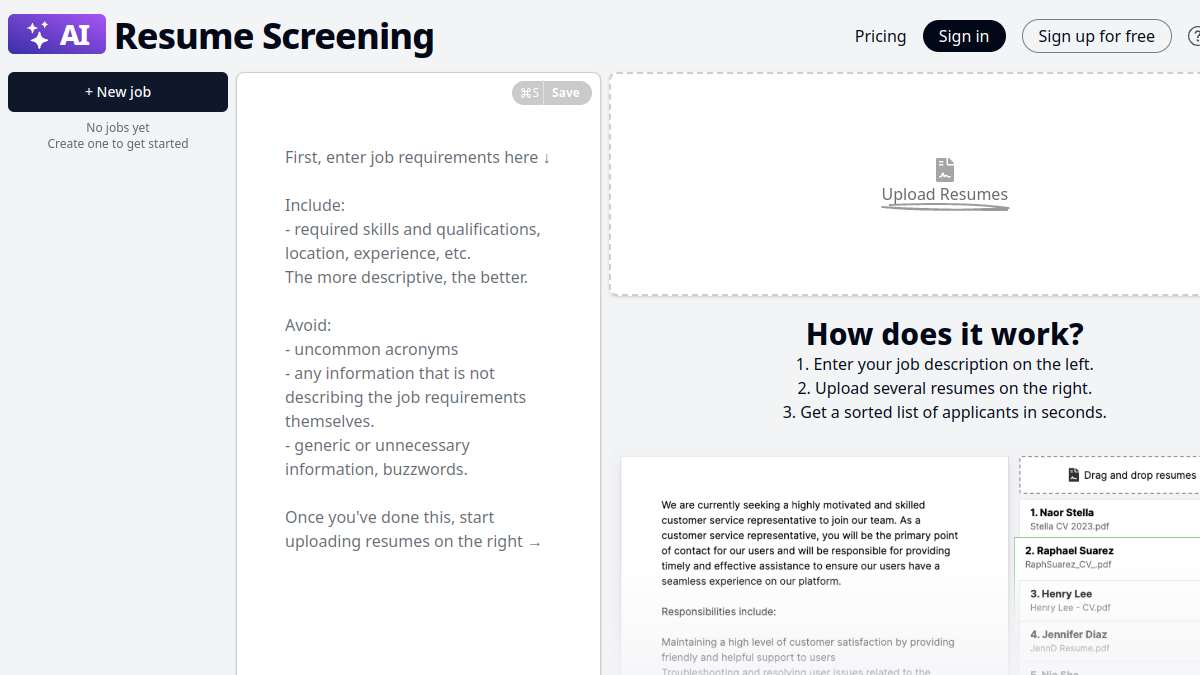Click the purple AI sparkle logo
Screen dimensions: 1200x675
[57, 35]
